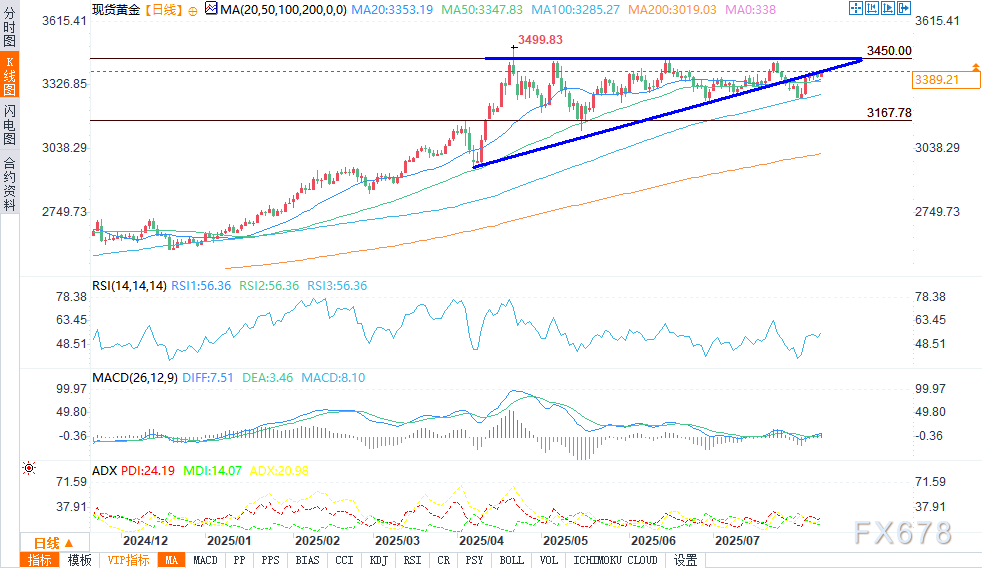982x568 pixels.
Task: Select the VIP指标 tab
Action: pyautogui.click(x=128, y=560)
